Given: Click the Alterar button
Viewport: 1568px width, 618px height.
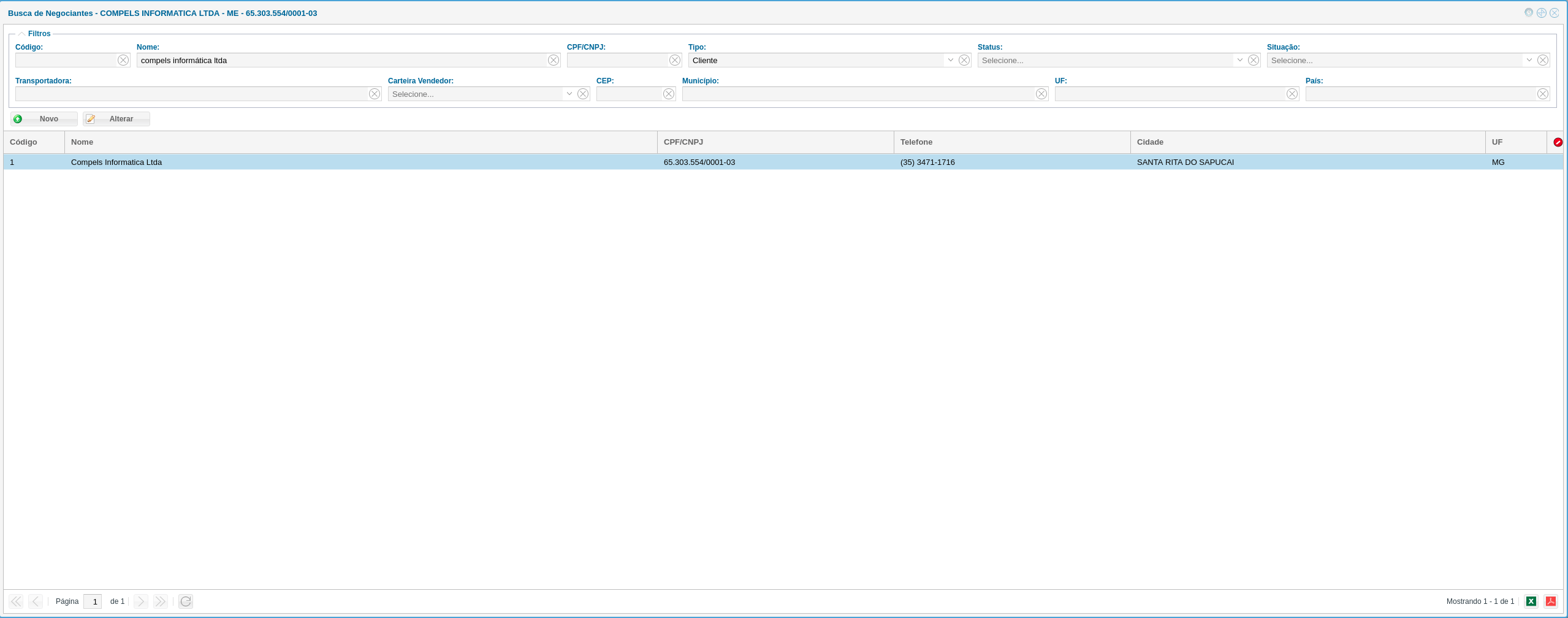Looking at the screenshot, I should (116, 119).
